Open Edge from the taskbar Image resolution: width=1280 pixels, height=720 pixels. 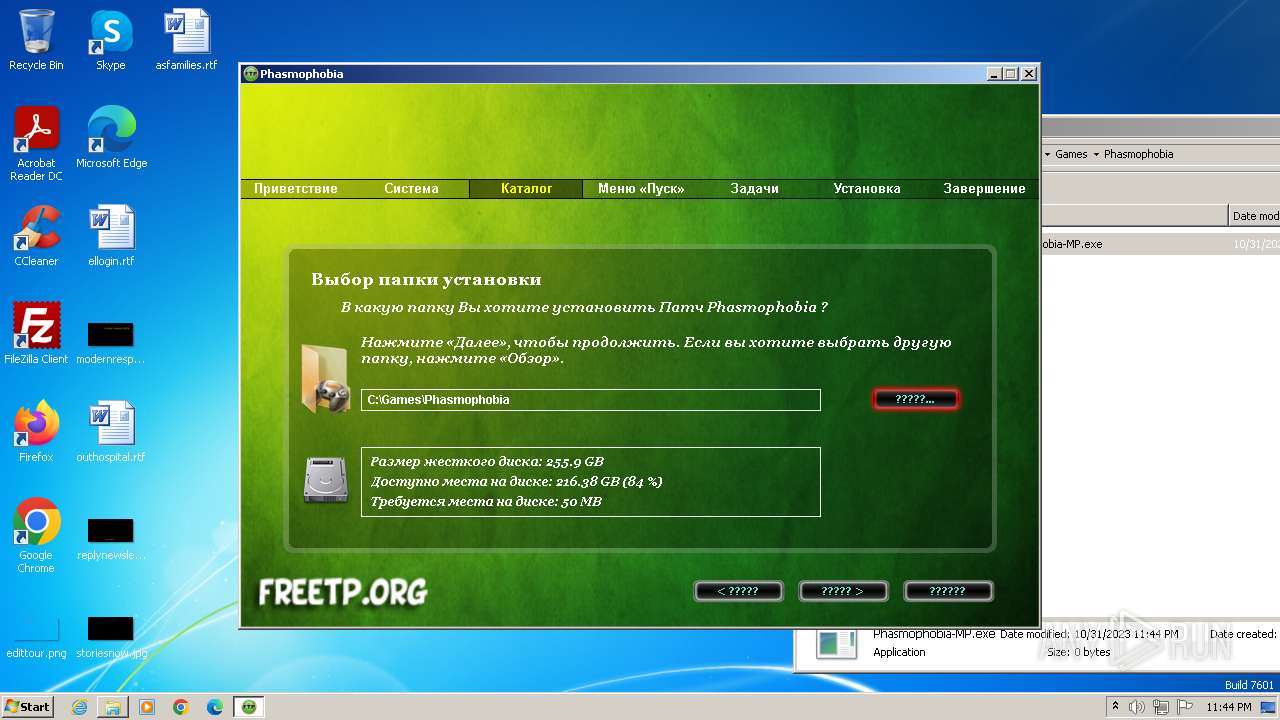[x=215, y=707]
